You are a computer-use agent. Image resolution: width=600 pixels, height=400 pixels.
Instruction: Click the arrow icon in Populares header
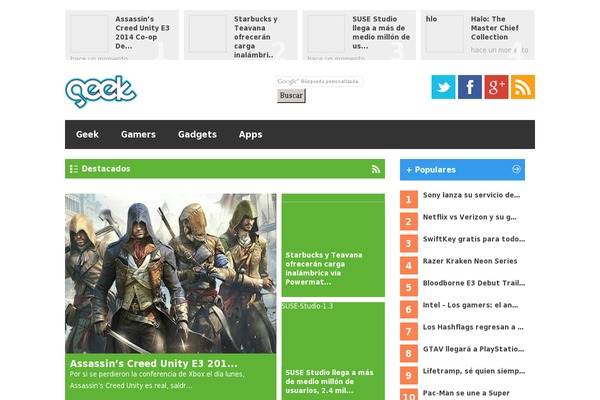(x=516, y=169)
